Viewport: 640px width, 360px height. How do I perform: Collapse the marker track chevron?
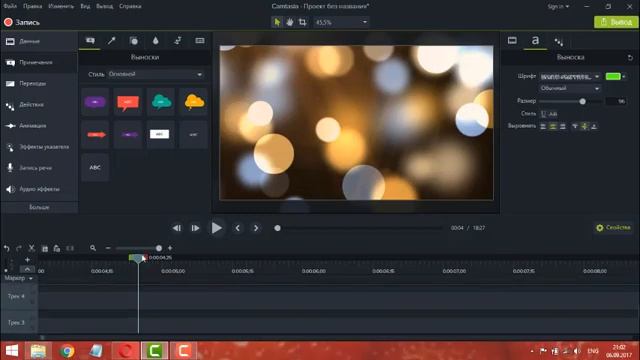tap(27, 269)
